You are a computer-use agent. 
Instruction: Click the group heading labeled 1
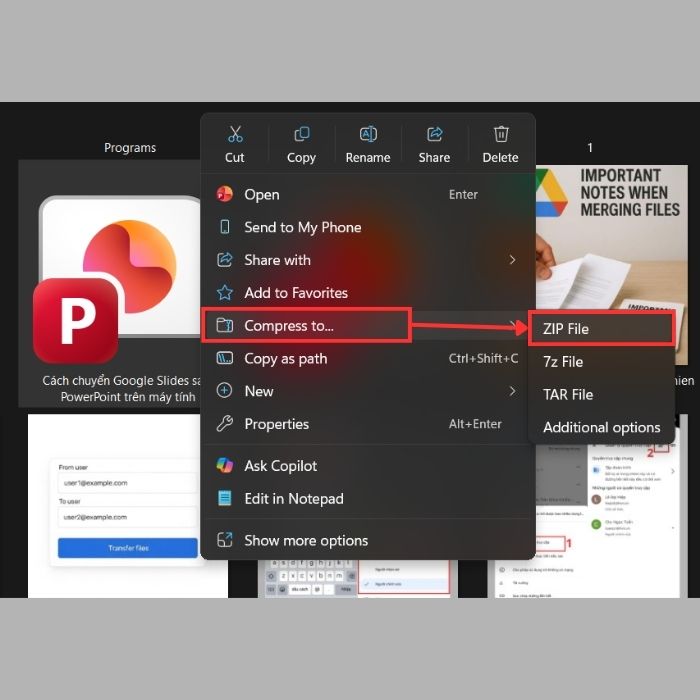[590, 148]
